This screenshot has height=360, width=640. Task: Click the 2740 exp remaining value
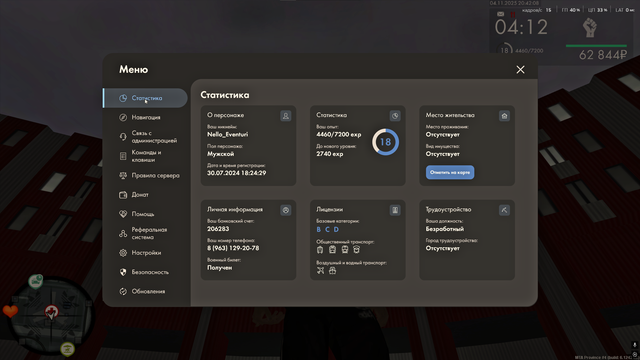tap(330, 154)
